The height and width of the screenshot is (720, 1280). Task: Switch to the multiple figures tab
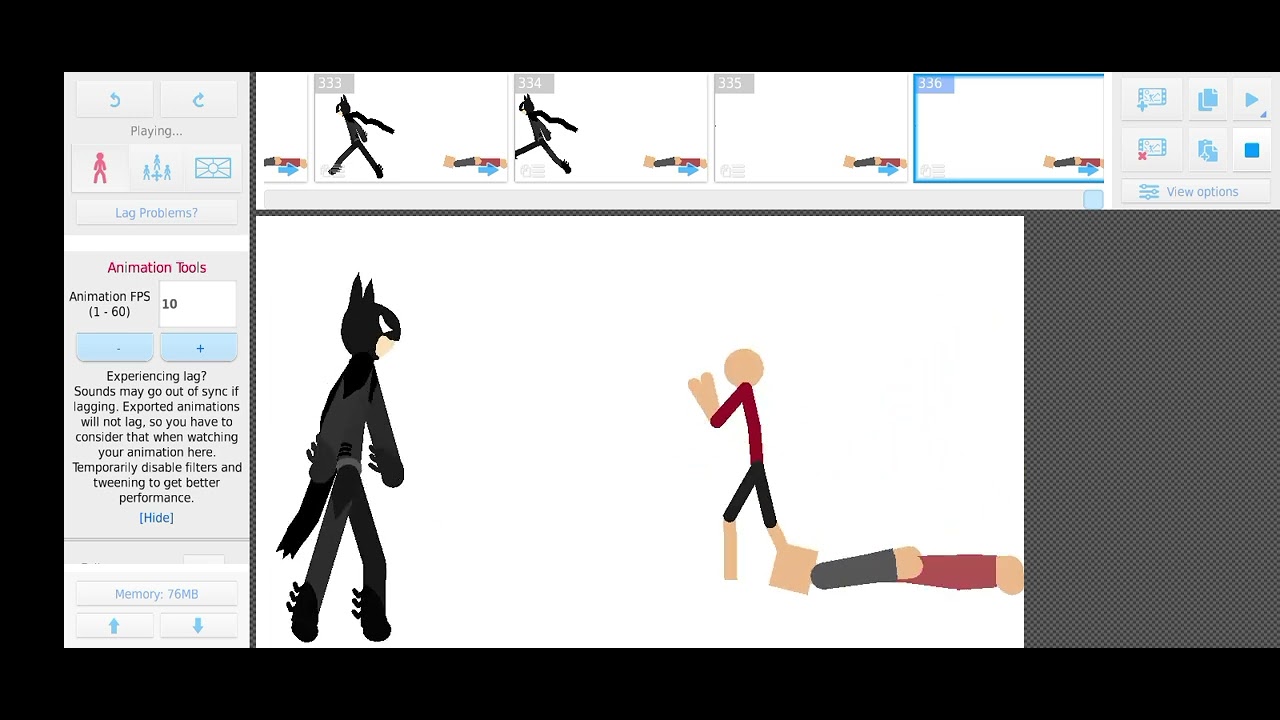(x=156, y=168)
